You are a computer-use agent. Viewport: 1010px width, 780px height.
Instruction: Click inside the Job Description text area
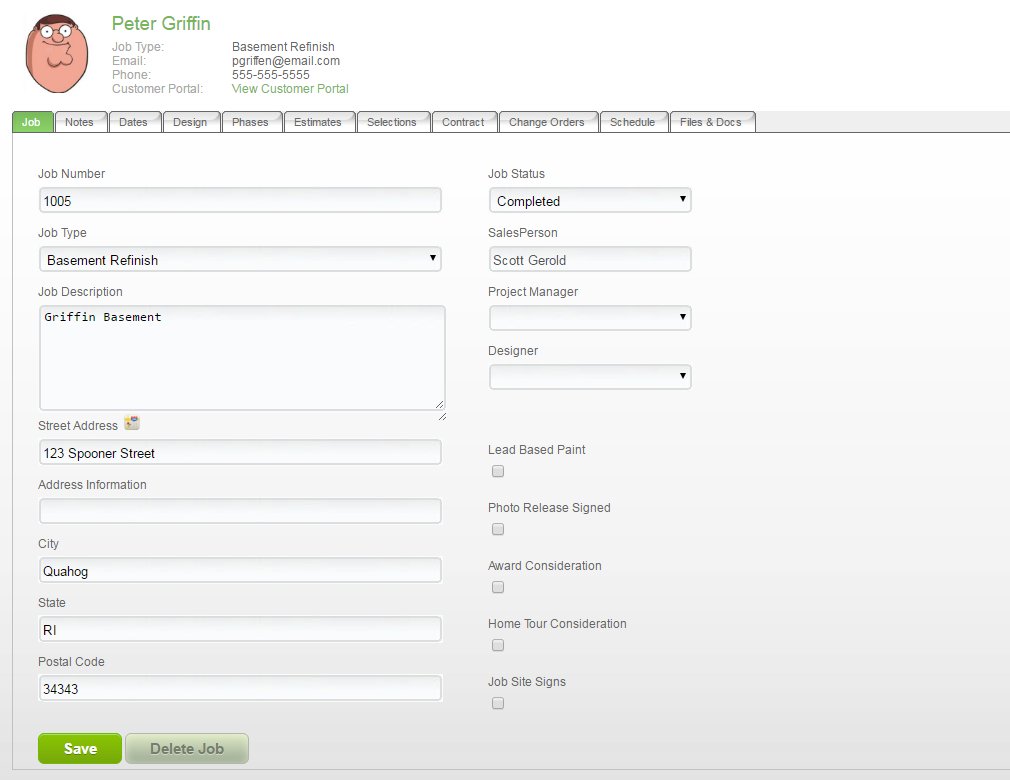(x=240, y=355)
